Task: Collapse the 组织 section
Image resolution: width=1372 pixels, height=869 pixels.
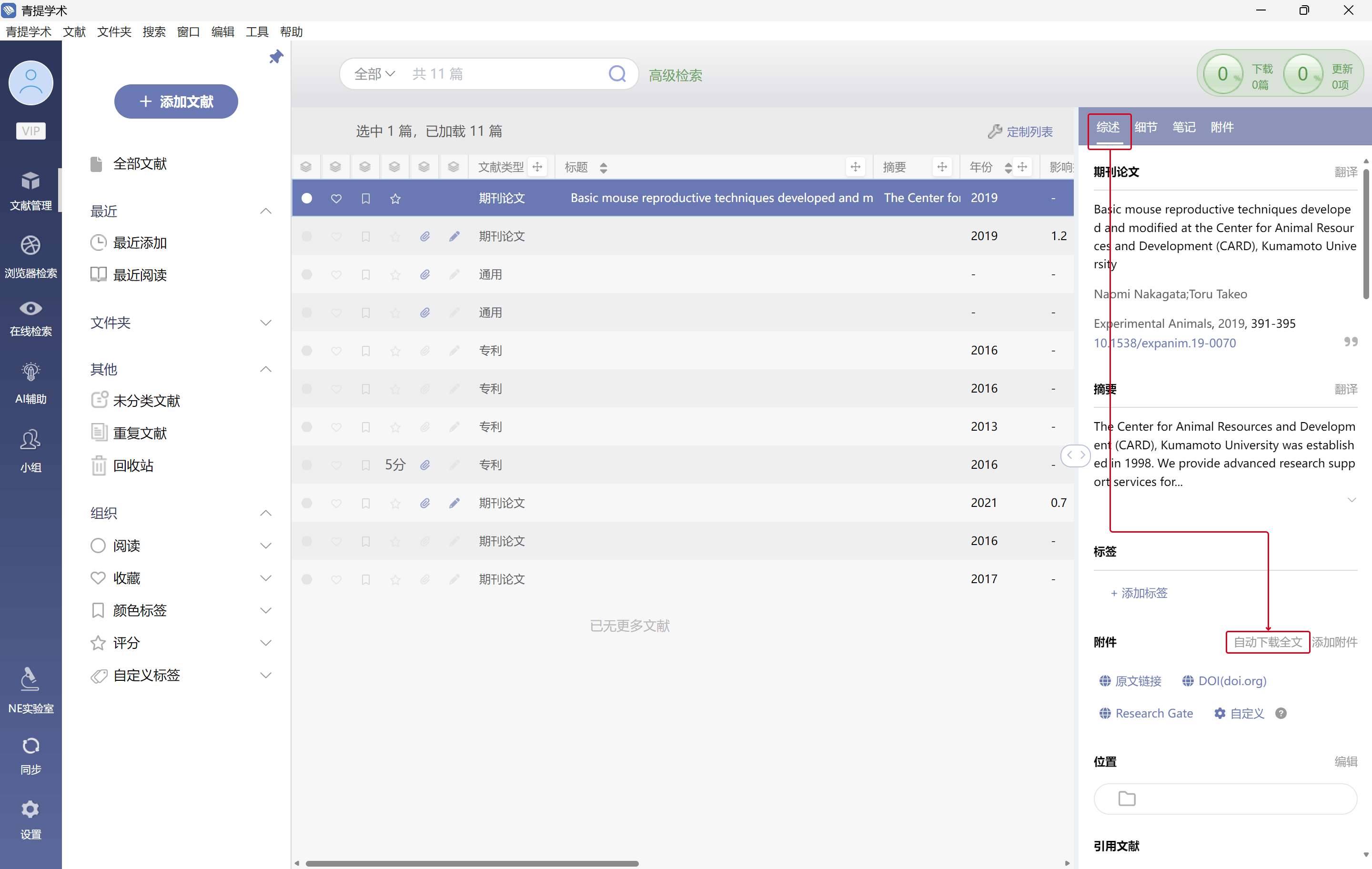Action: click(265, 513)
